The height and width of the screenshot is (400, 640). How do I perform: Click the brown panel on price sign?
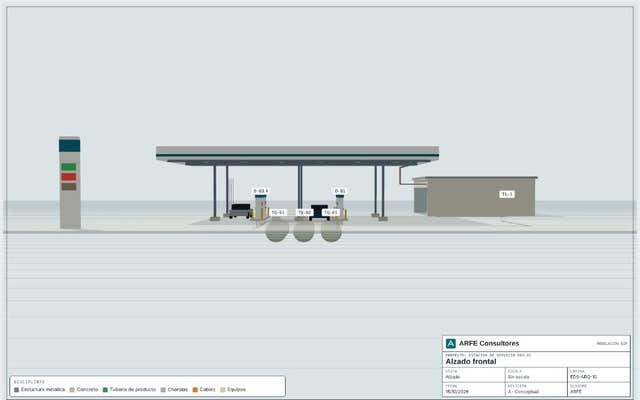(69, 187)
